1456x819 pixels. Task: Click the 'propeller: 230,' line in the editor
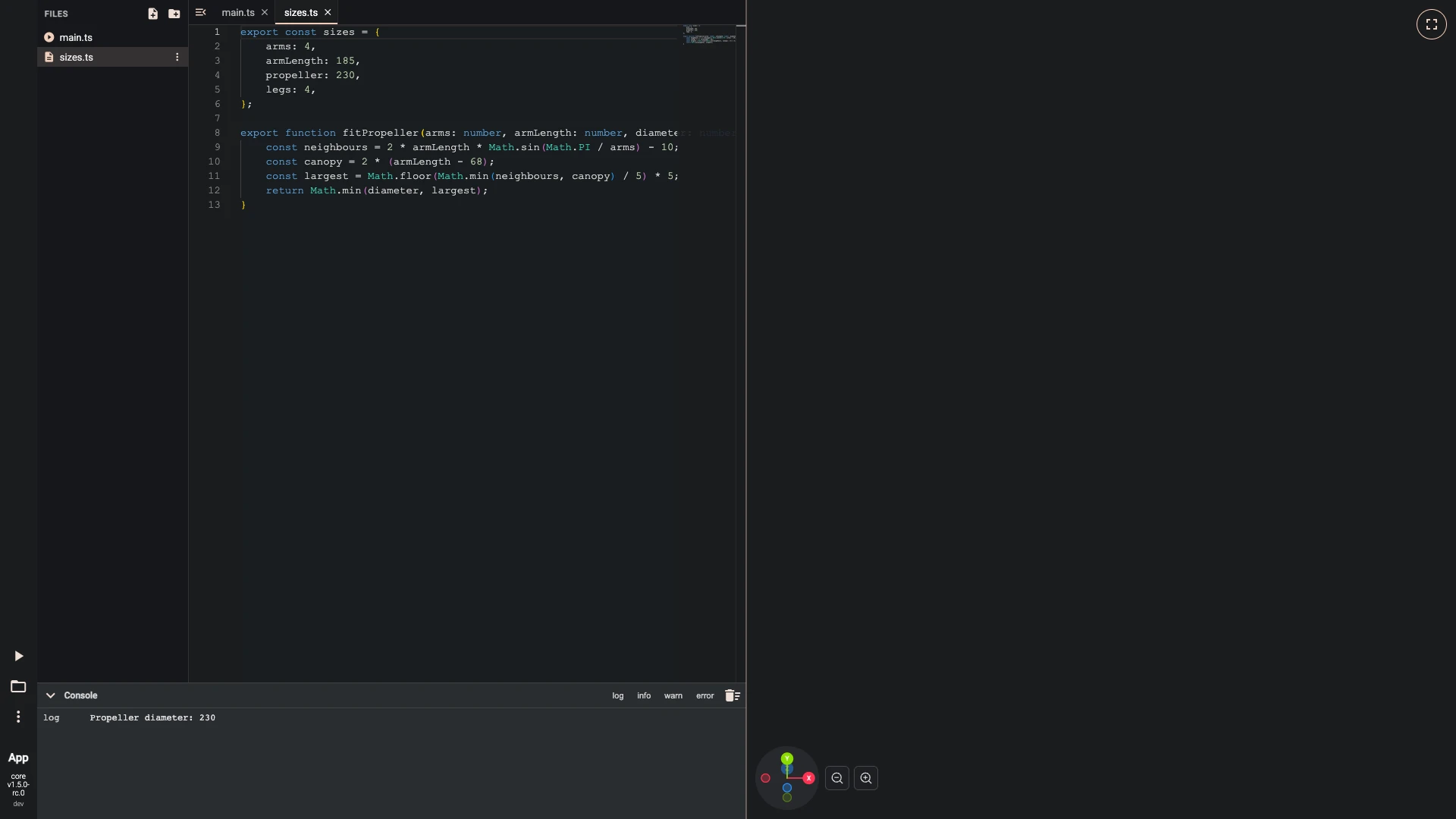tap(313, 75)
